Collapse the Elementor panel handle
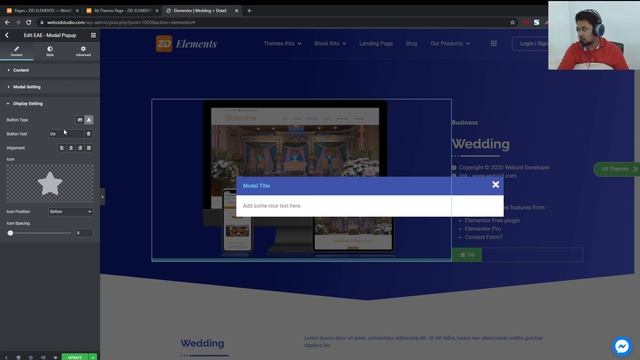640x360 pixels. pyautogui.click(x=102, y=197)
